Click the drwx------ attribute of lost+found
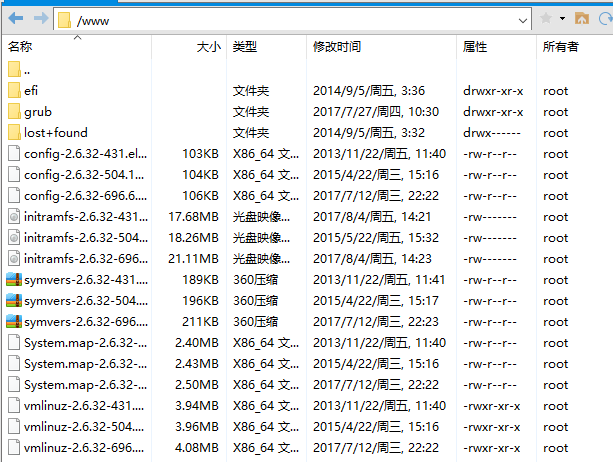Viewport: 613px width, 462px height. pyautogui.click(x=492, y=133)
